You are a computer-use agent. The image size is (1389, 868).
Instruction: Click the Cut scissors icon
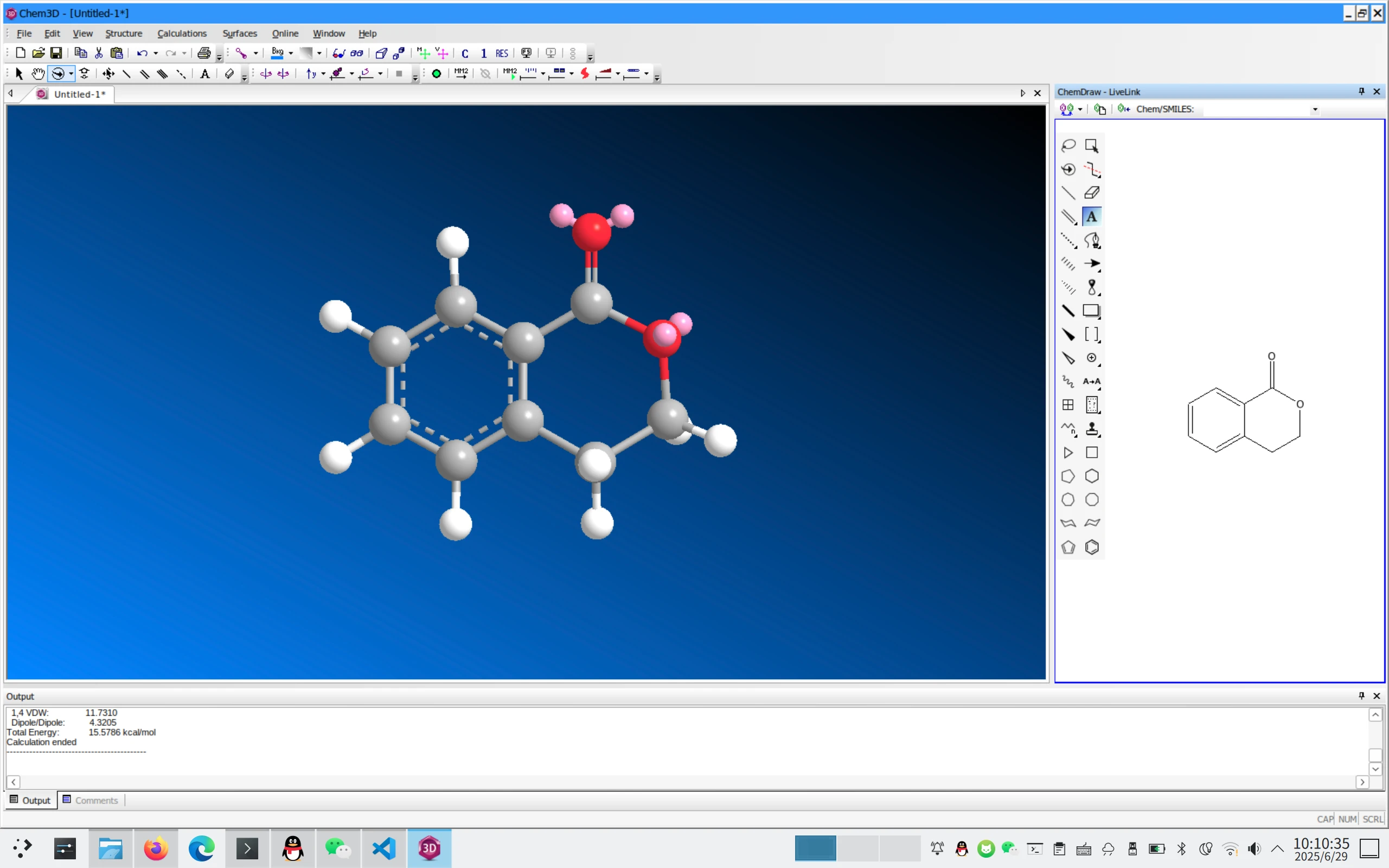coord(99,53)
